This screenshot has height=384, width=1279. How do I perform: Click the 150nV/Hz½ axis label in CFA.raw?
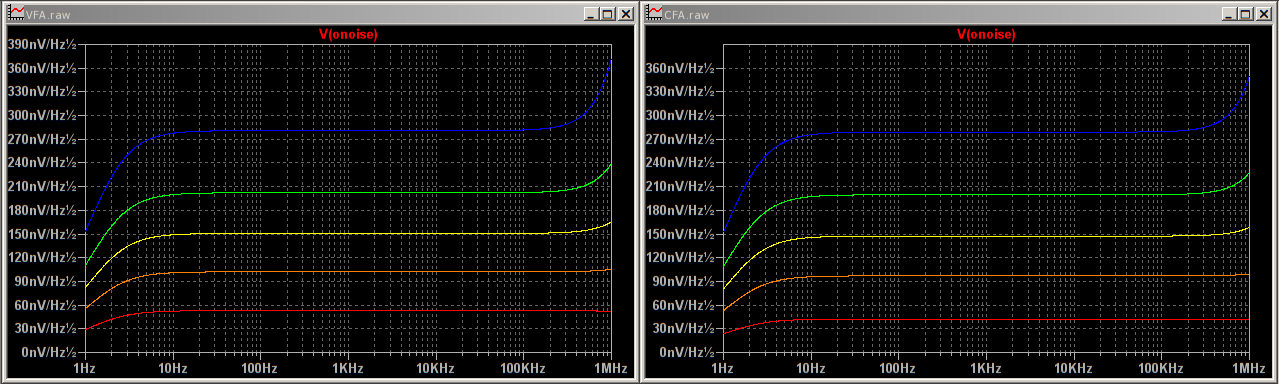pos(679,233)
